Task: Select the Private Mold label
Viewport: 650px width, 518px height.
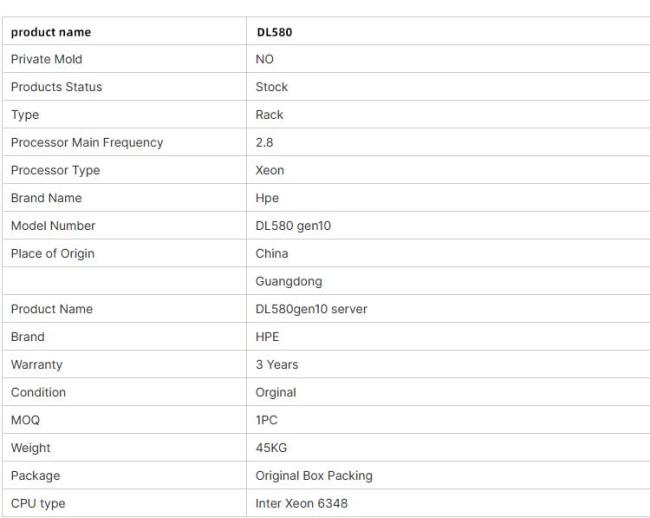Action: (x=46, y=59)
